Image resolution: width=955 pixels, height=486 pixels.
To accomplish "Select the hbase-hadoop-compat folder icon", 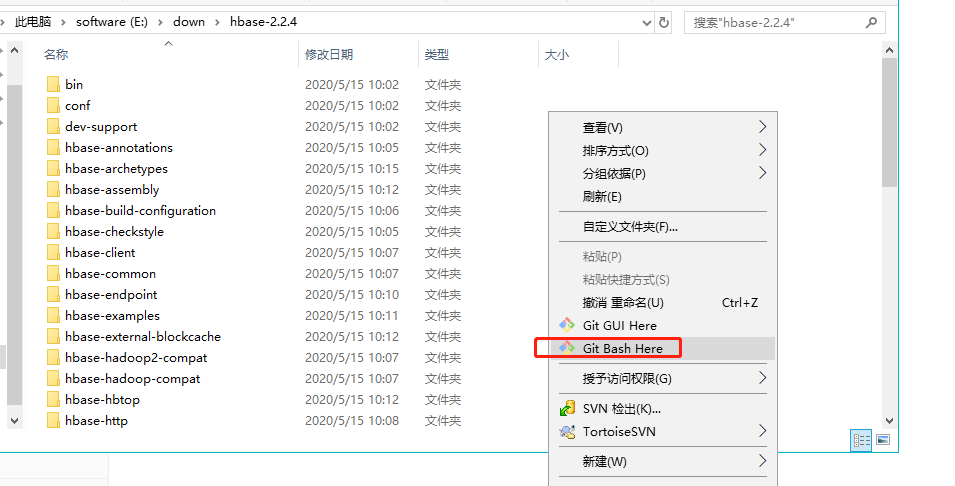I will point(53,378).
